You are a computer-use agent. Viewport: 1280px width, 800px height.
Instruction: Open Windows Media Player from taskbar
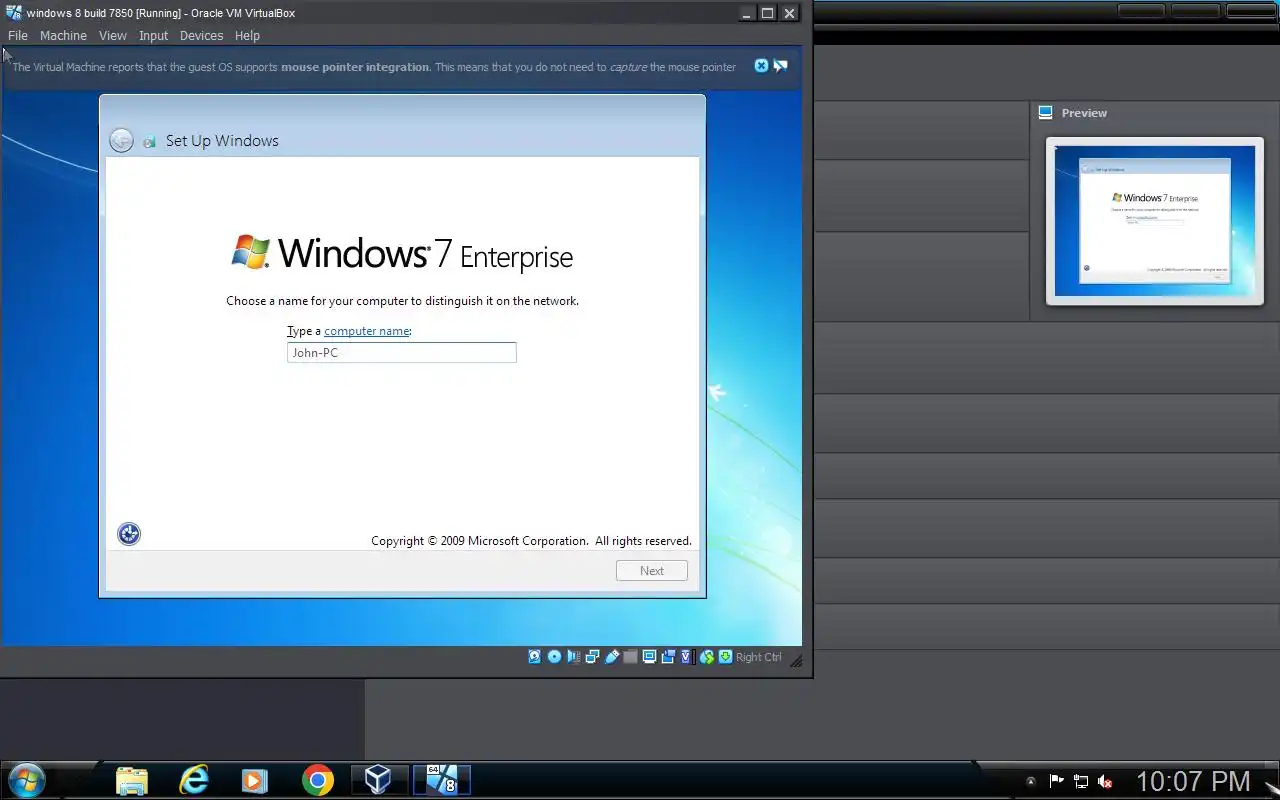[x=255, y=780]
